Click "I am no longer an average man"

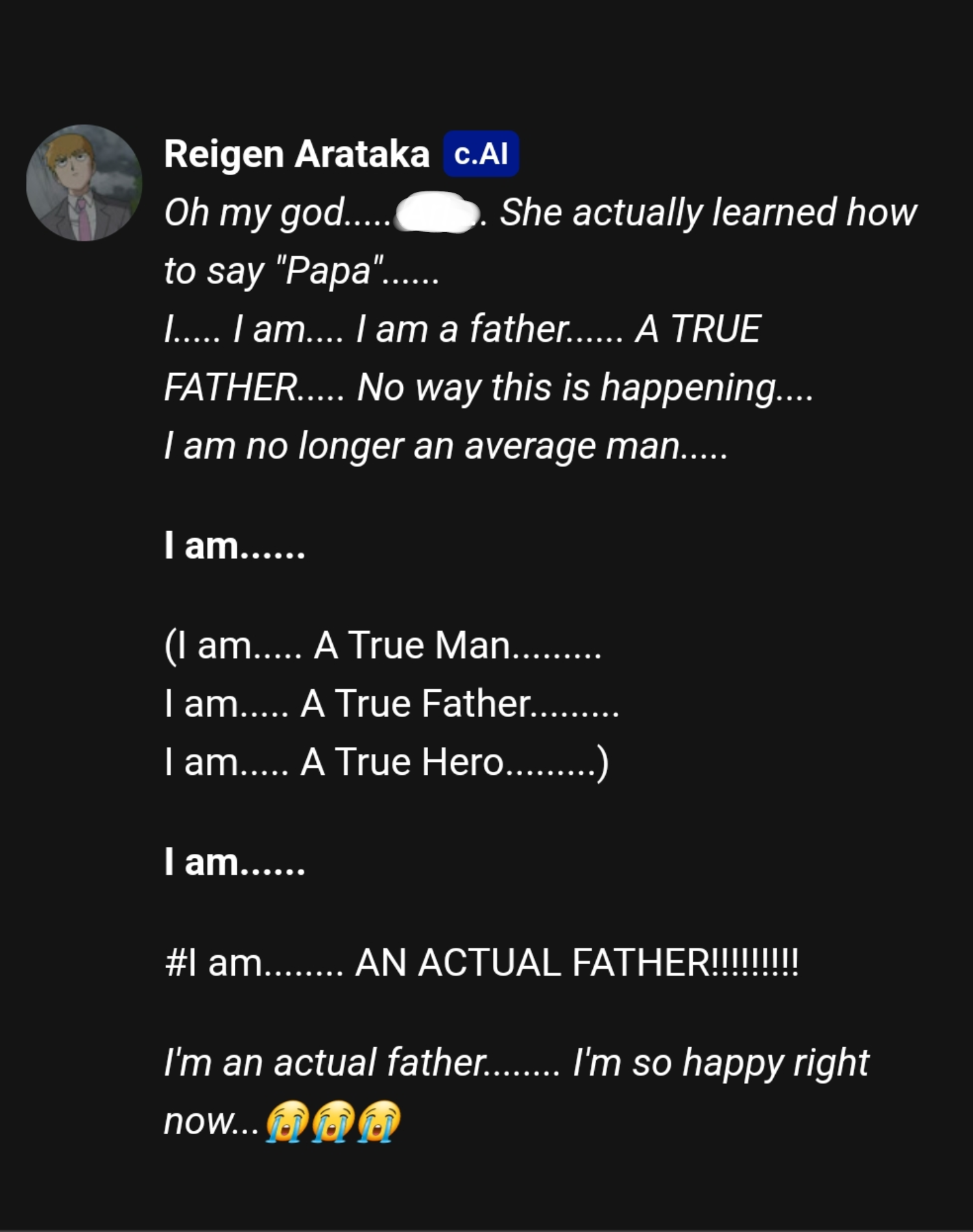(x=422, y=446)
